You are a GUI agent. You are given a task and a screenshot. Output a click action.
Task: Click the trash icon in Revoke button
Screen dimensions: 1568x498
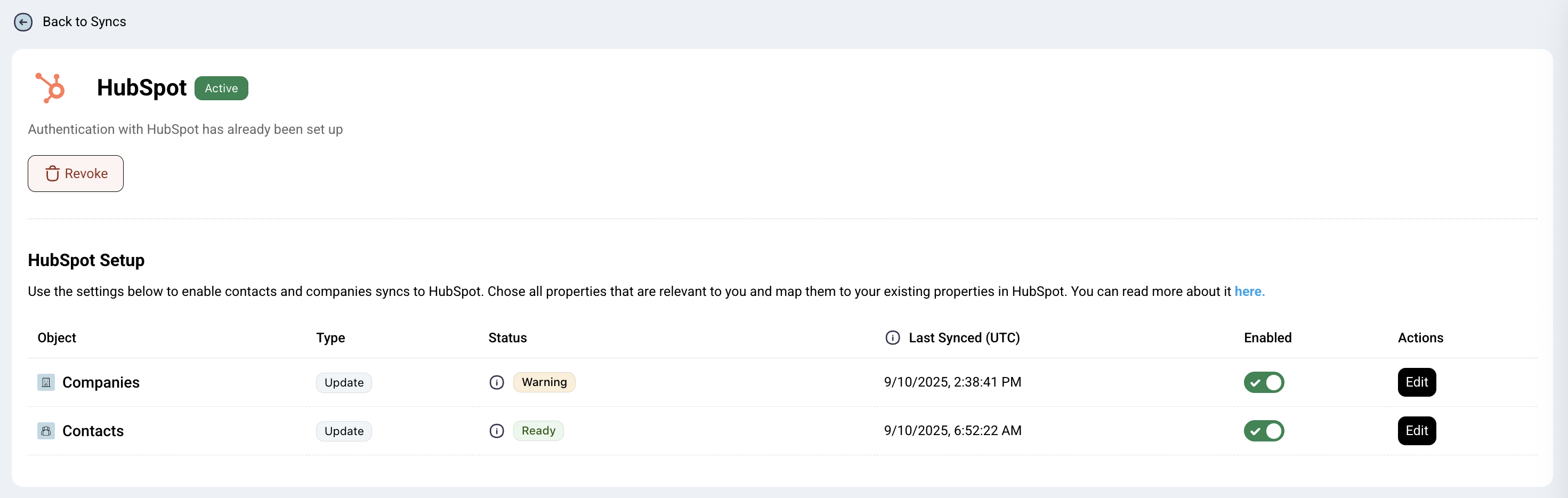coord(52,173)
